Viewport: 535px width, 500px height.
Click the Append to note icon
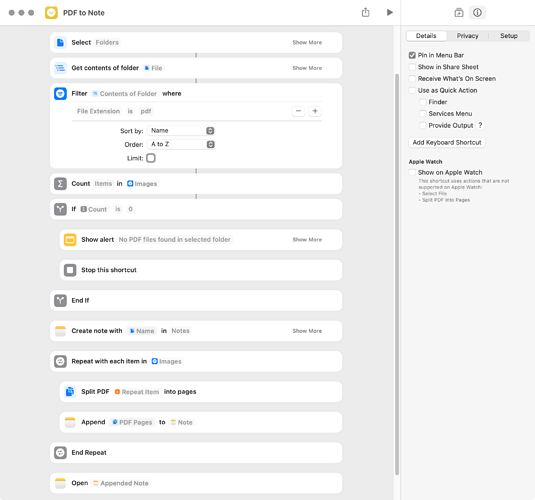click(70, 422)
